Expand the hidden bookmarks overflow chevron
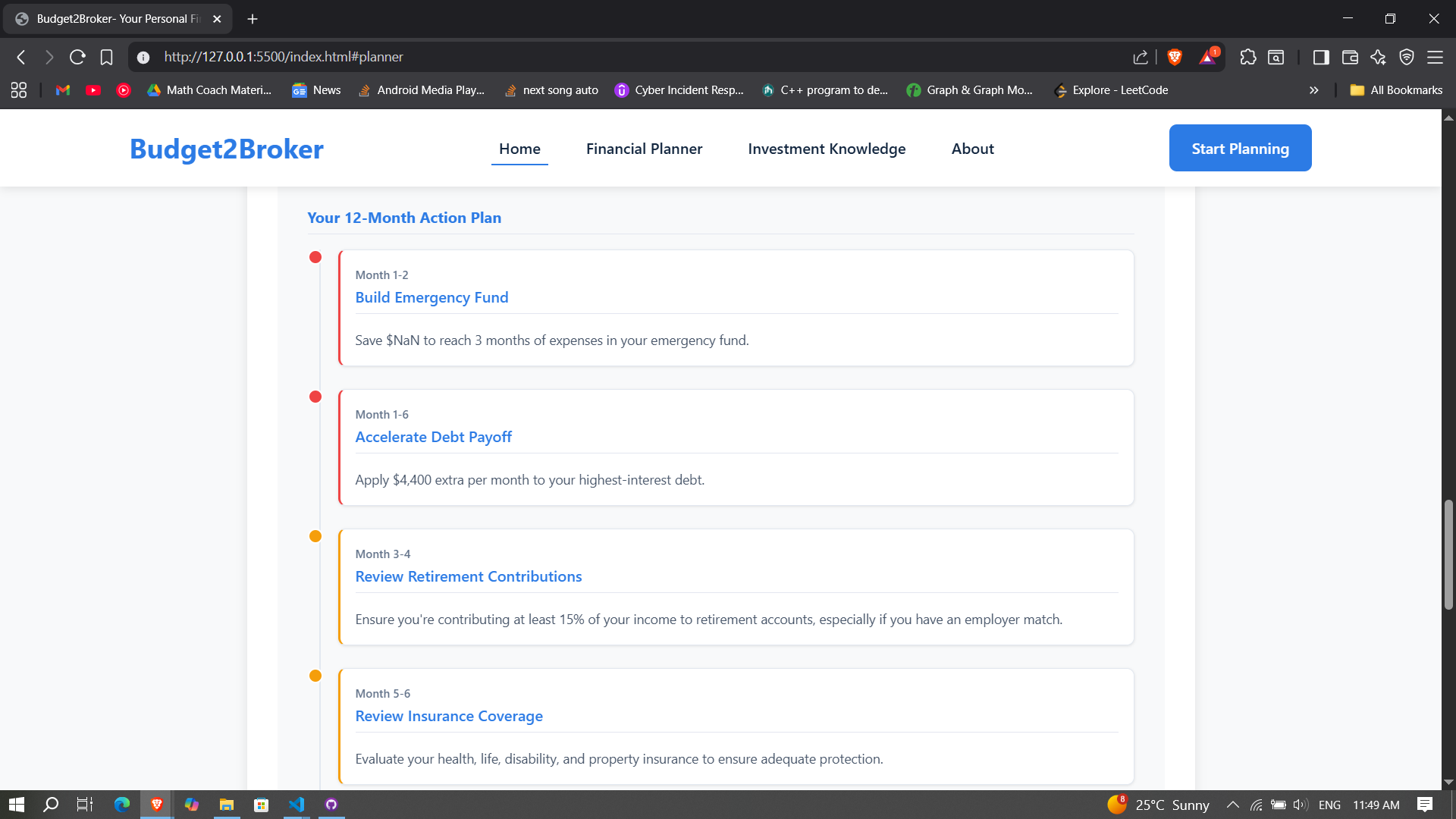Screen dimensions: 1456x819 point(1314,90)
